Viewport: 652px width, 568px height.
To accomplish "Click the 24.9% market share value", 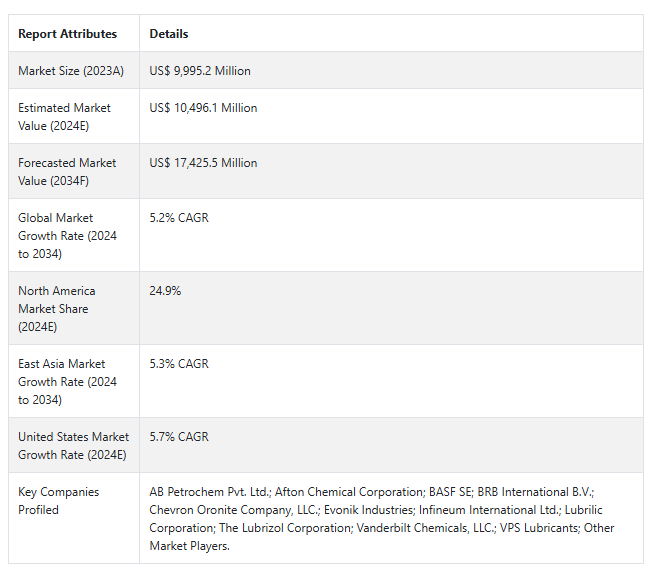I will tap(165, 291).
